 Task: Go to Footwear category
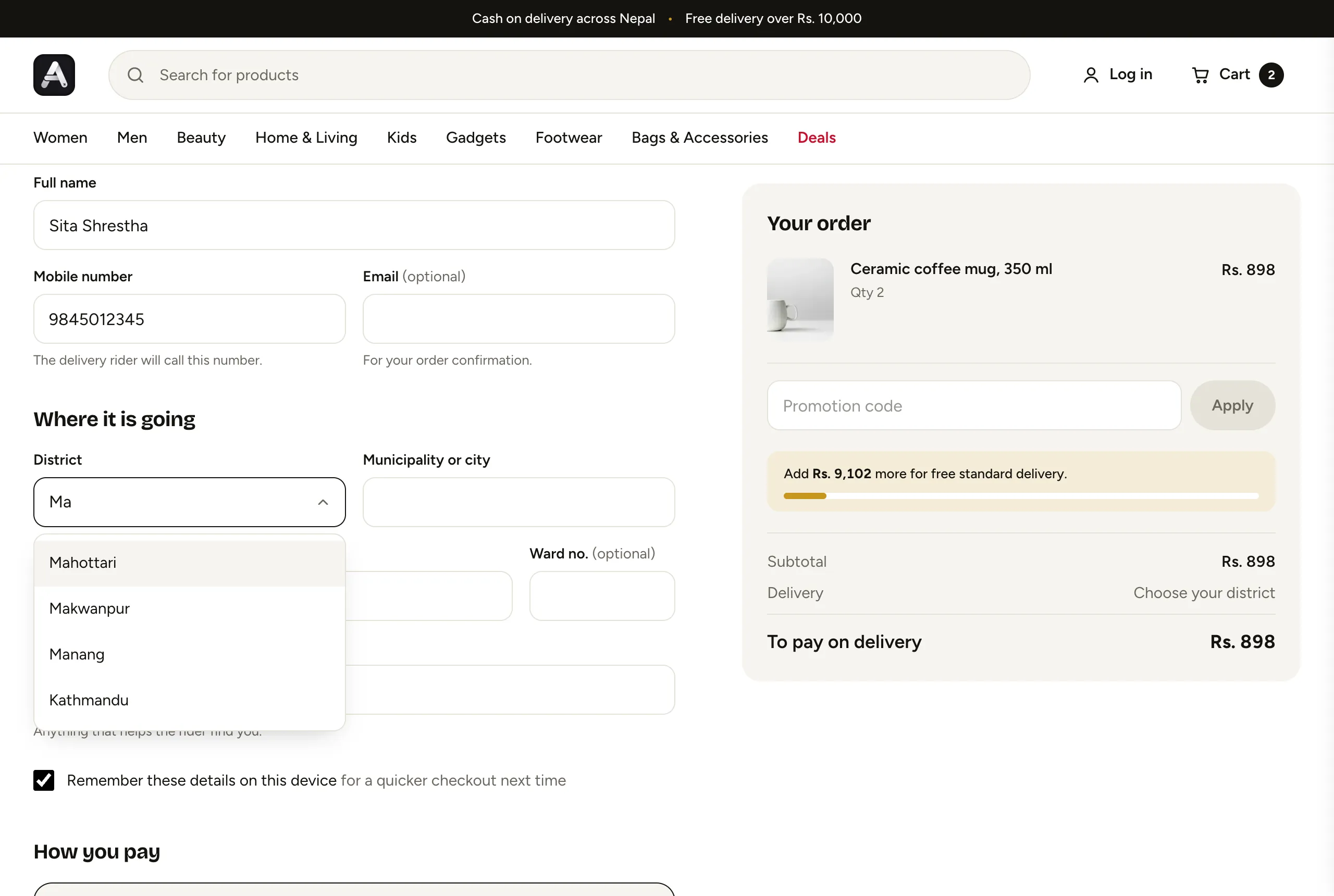[569, 138]
